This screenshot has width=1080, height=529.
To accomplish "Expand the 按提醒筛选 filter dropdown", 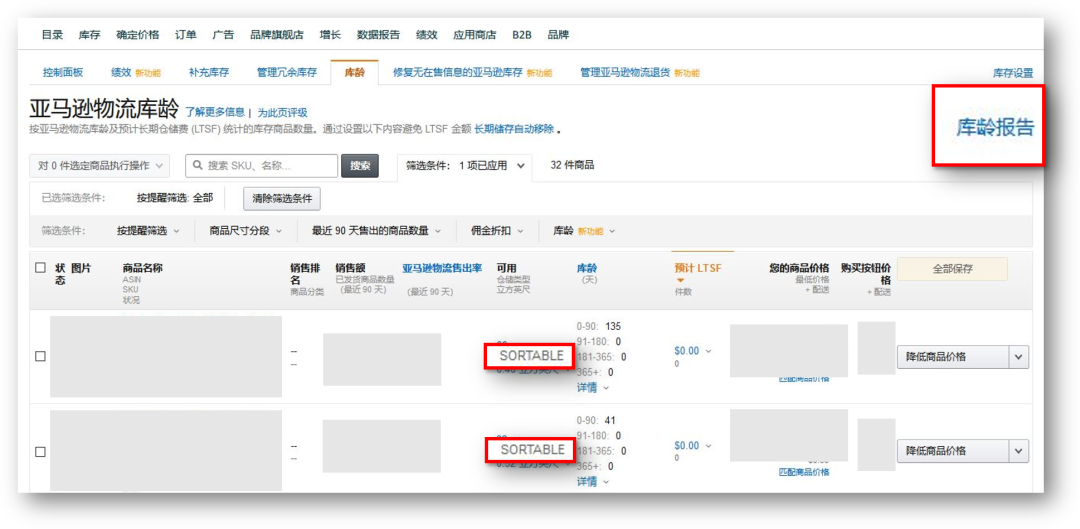I will [148, 231].
